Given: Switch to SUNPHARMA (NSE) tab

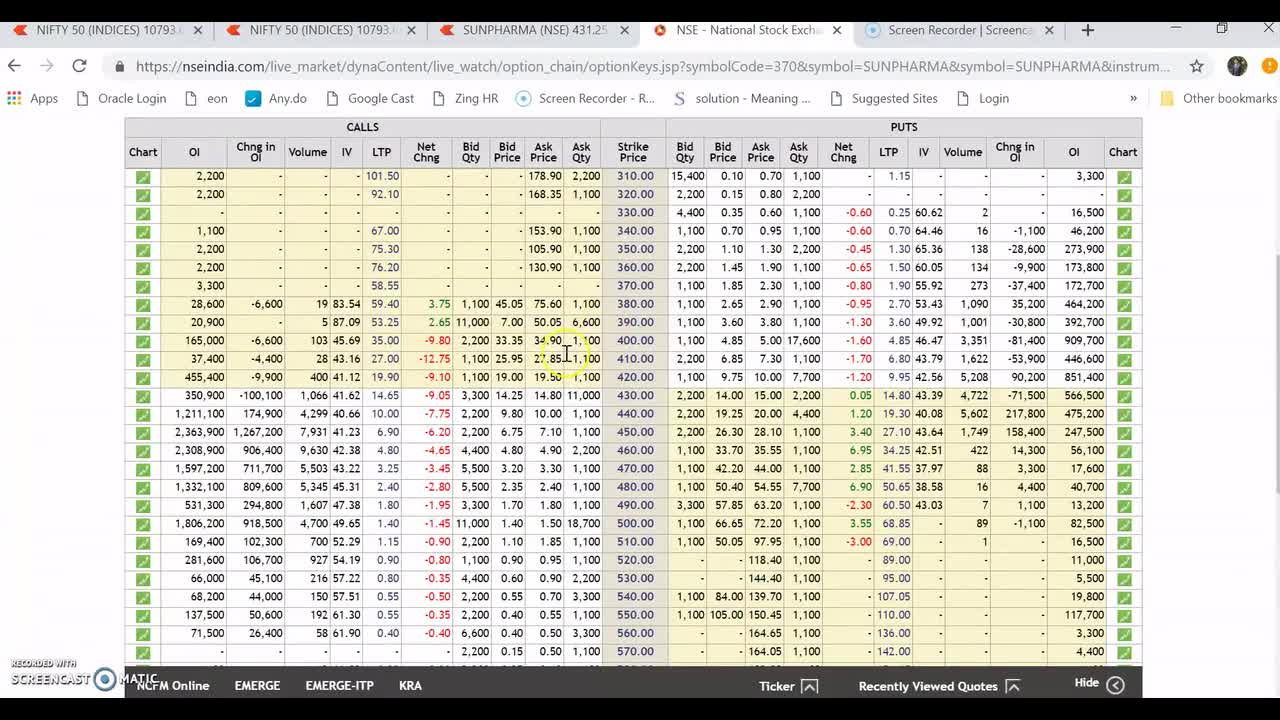Looking at the screenshot, I should pos(533,30).
